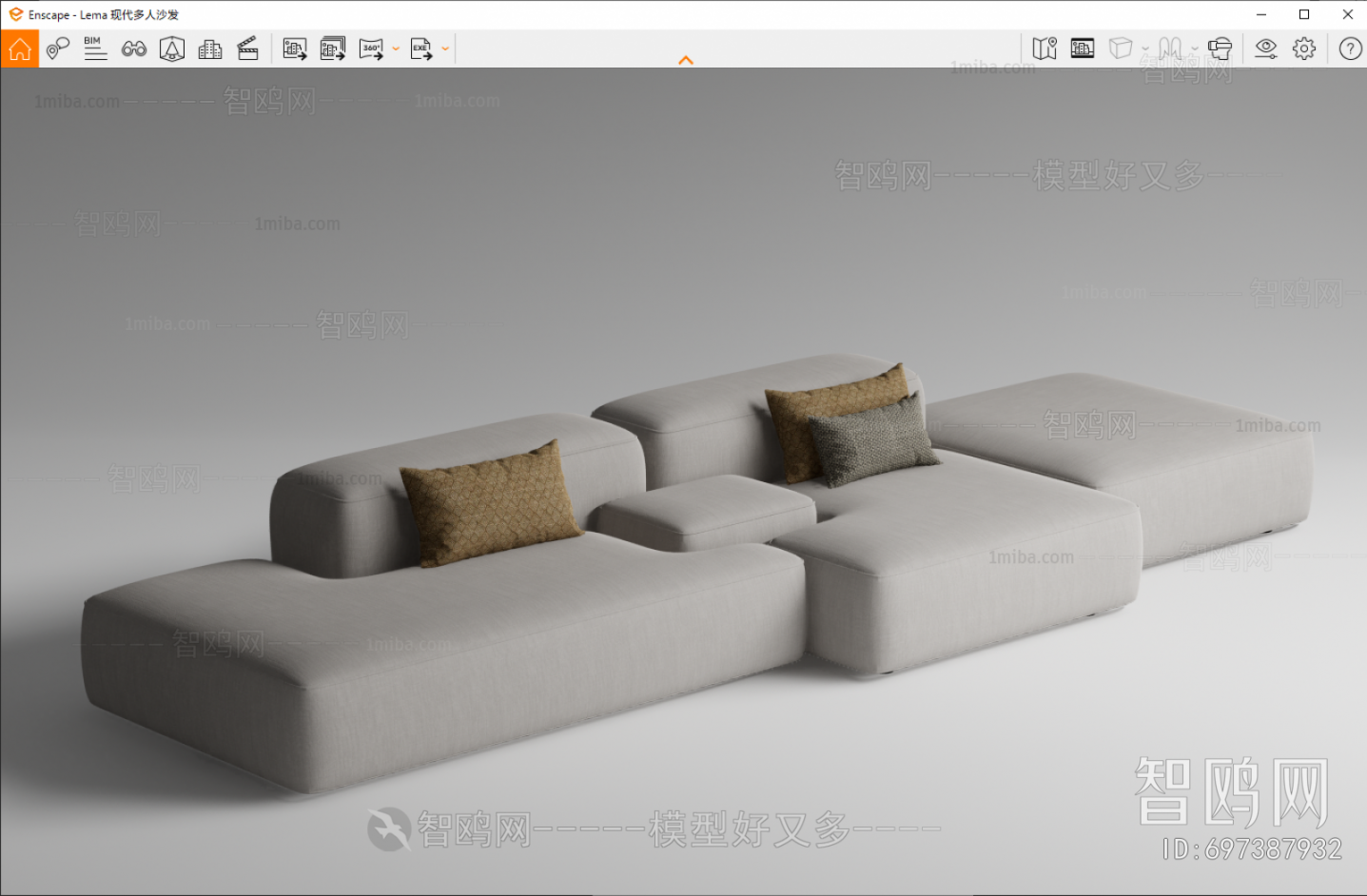The image size is (1367, 896).
Task: Click the Enscape logo in the title bar
Action: [x=15, y=14]
